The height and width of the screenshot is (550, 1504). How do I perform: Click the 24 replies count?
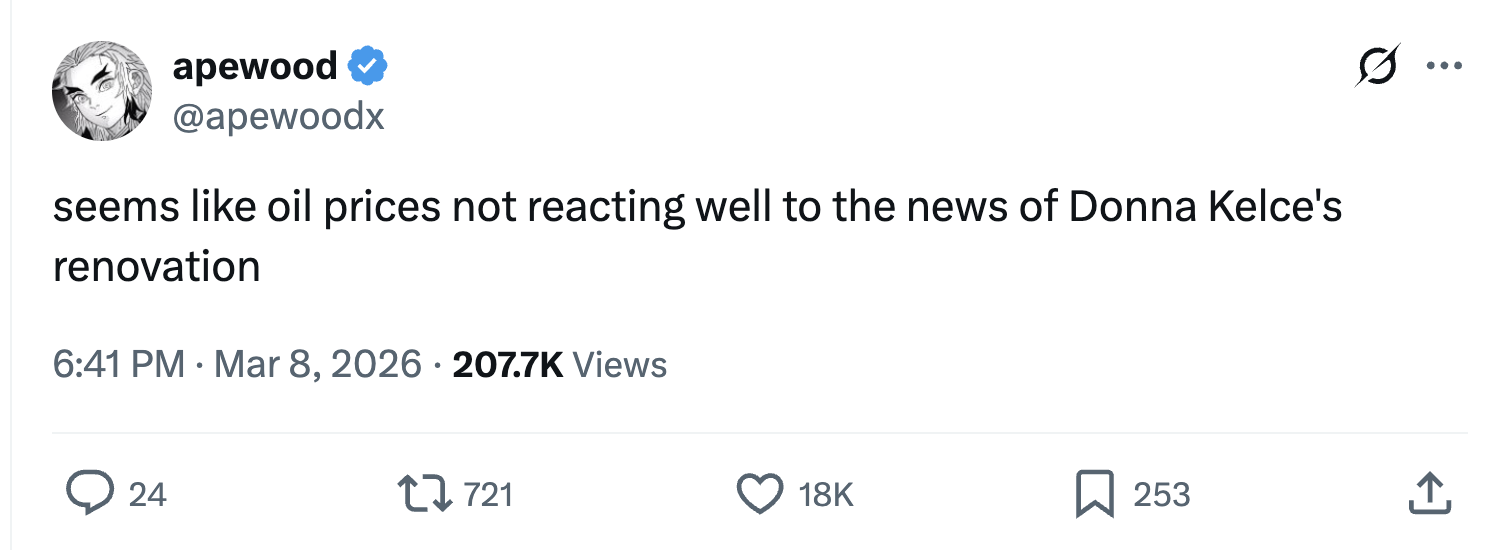pos(148,495)
